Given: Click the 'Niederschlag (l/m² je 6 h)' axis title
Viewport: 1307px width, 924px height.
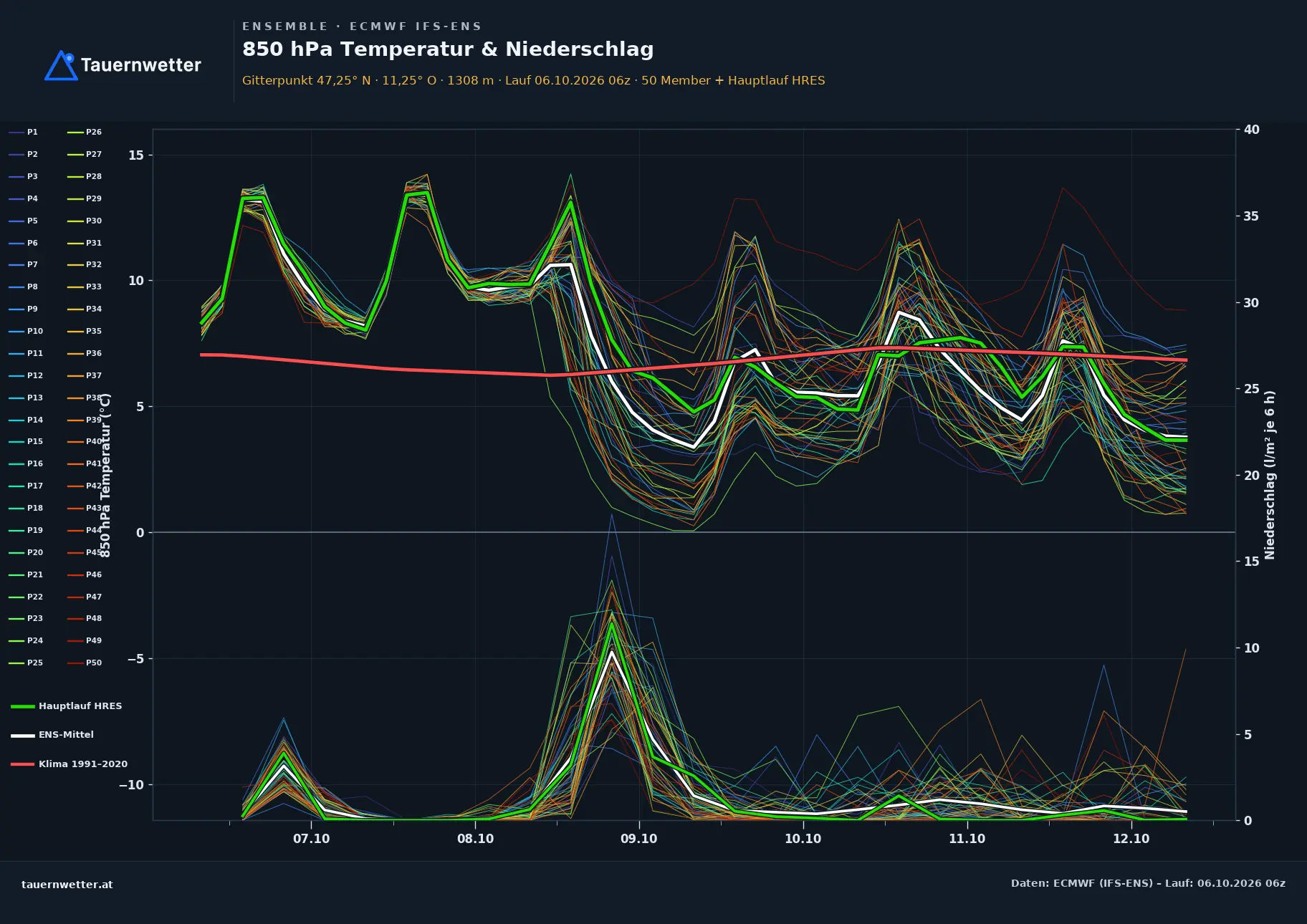Looking at the screenshot, I should point(1270,475).
